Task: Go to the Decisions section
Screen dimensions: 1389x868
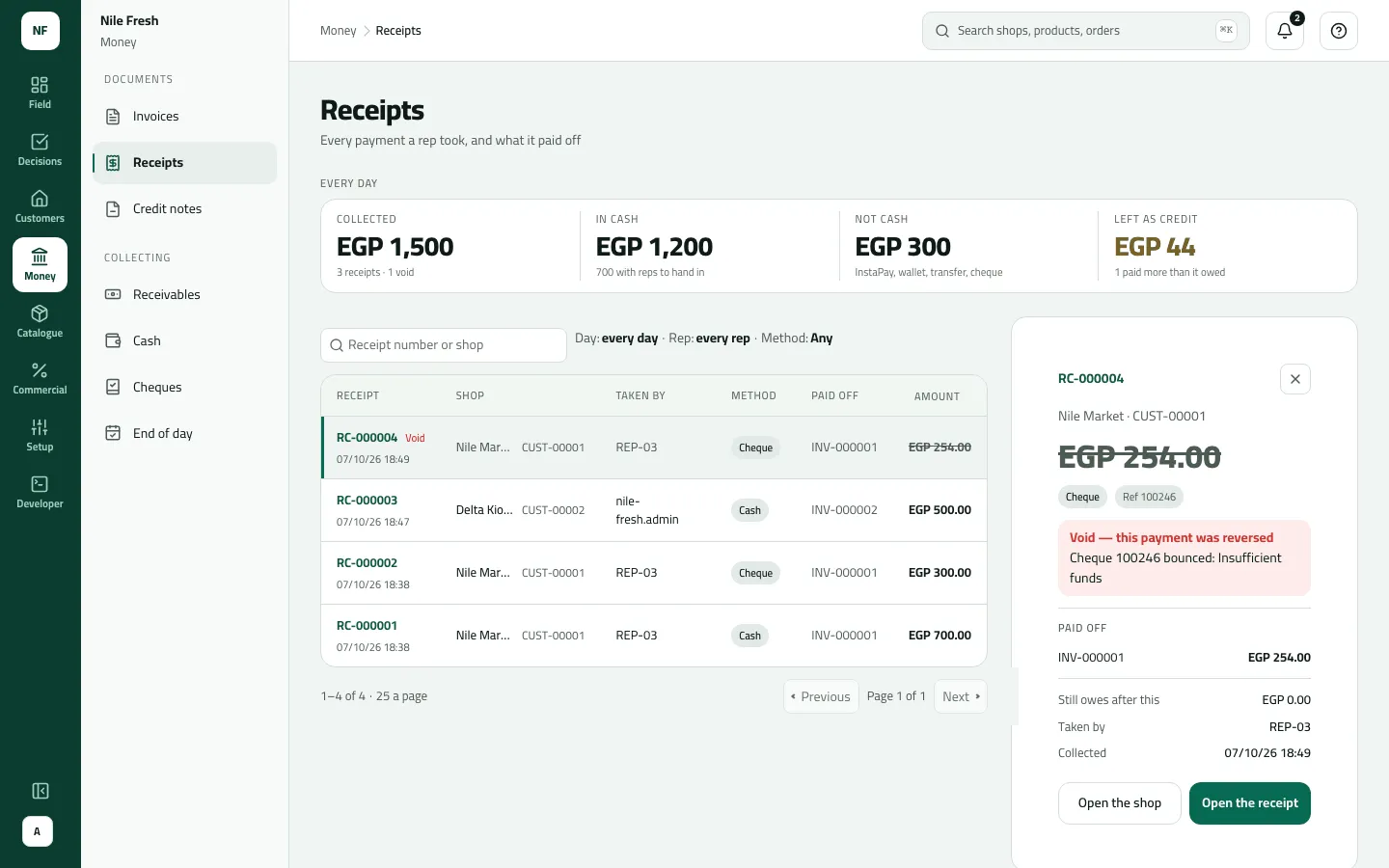Action: (40, 150)
